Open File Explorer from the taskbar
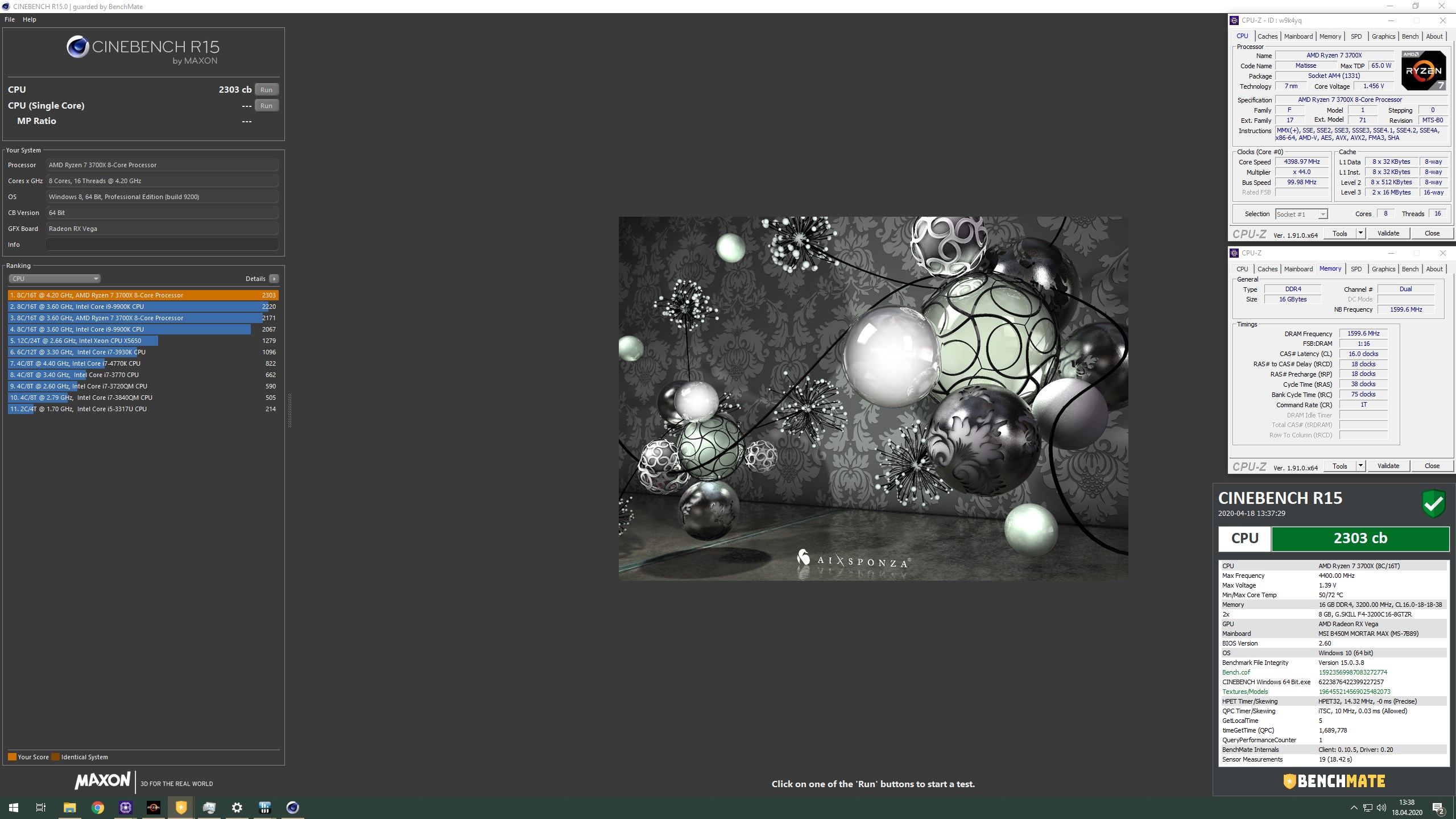Image resolution: width=1456 pixels, height=819 pixels. pos(69,808)
